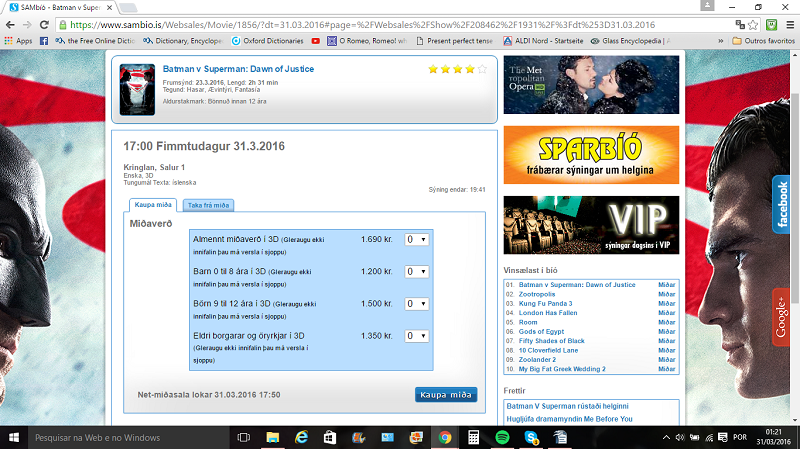This screenshot has height=449, width=800.
Task: Click the Pesquisar na Web e no Windows search box
Action: coord(130,438)
